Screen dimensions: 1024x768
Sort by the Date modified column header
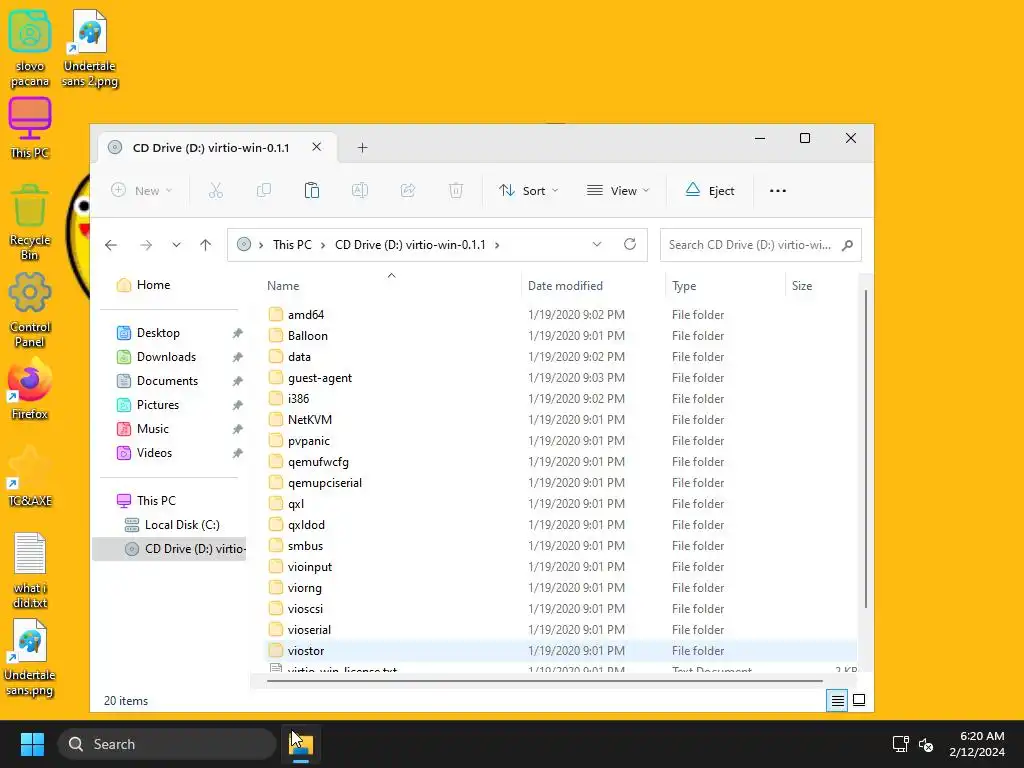point(565,286)
